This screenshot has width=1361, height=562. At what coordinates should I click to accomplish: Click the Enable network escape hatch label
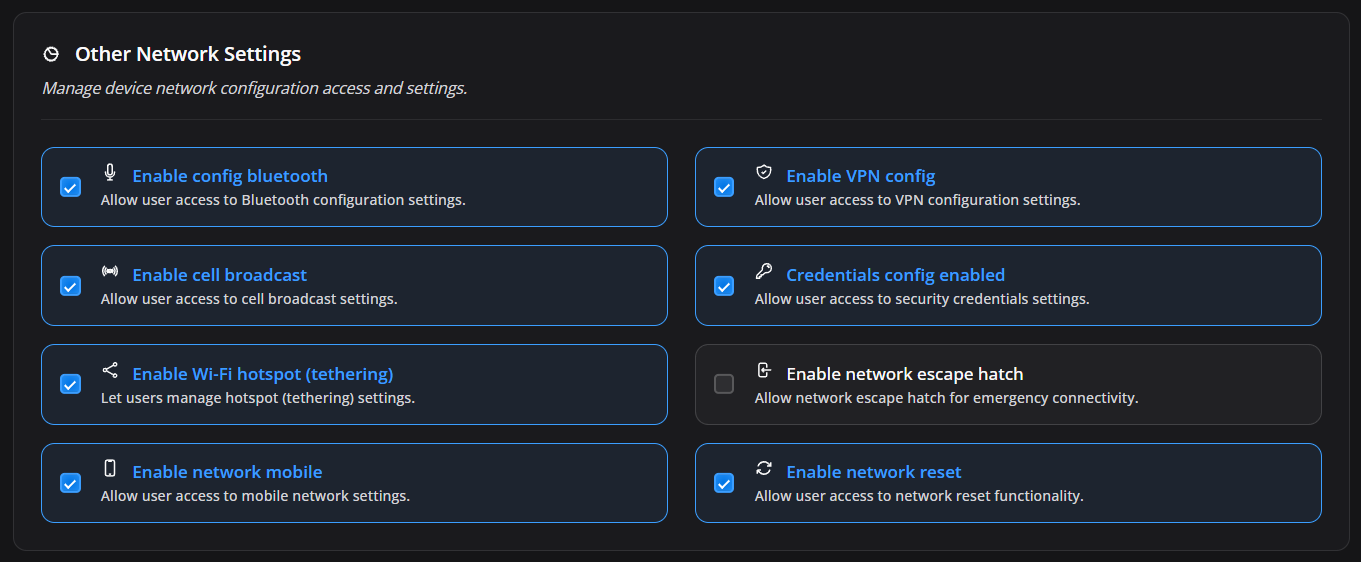[x=905, y=374]
